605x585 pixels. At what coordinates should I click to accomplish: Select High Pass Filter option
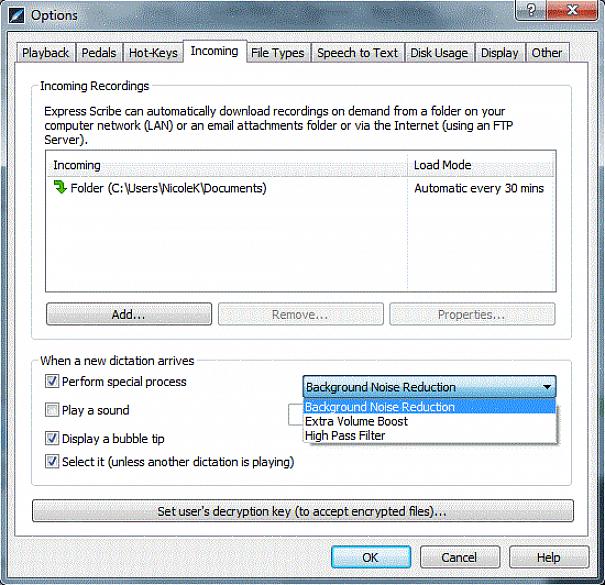345,435
